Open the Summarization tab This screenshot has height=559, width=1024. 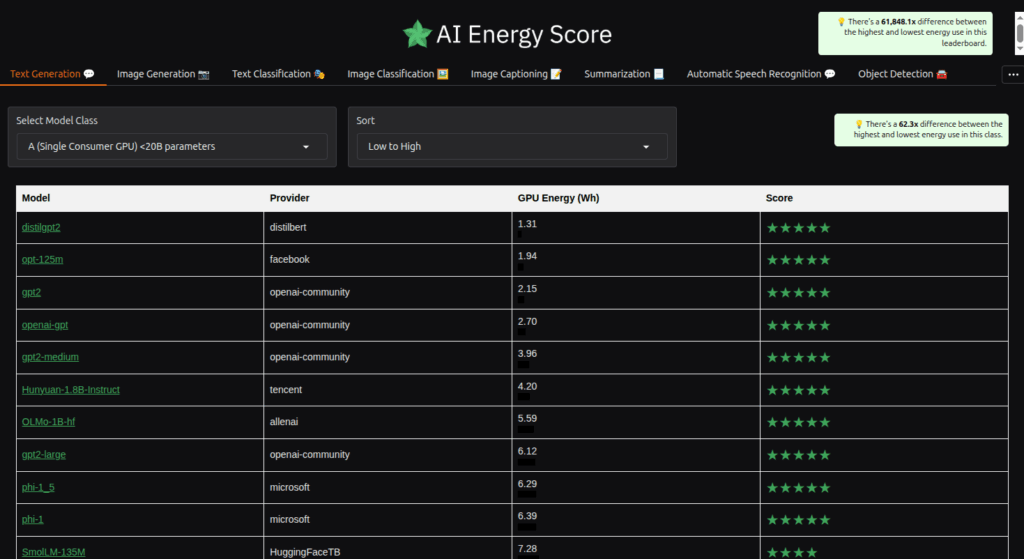[624, 74]
